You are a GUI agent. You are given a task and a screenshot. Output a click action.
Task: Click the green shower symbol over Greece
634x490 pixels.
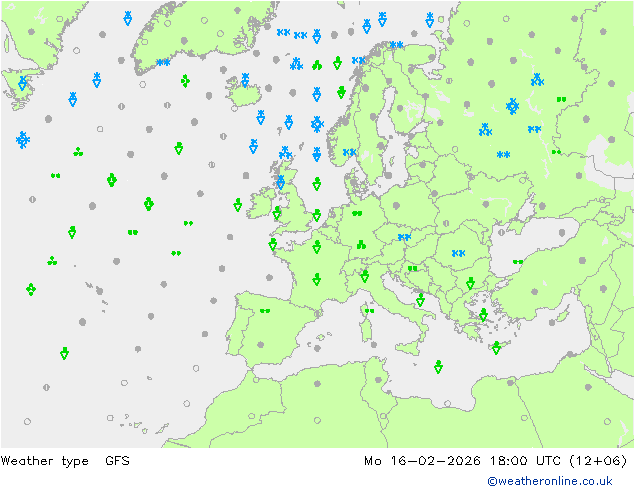[x=483, y=315]
